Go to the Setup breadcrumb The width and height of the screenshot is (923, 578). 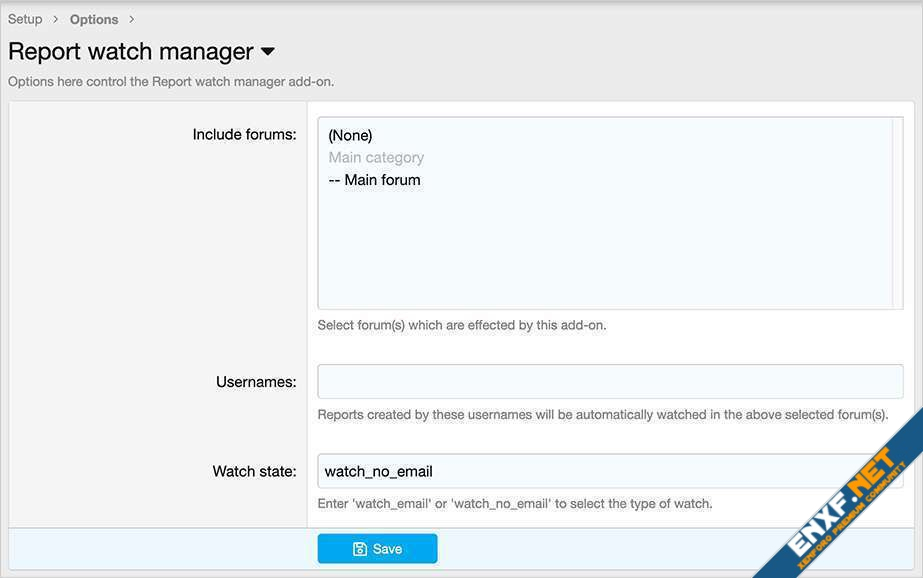click(25, 19)
